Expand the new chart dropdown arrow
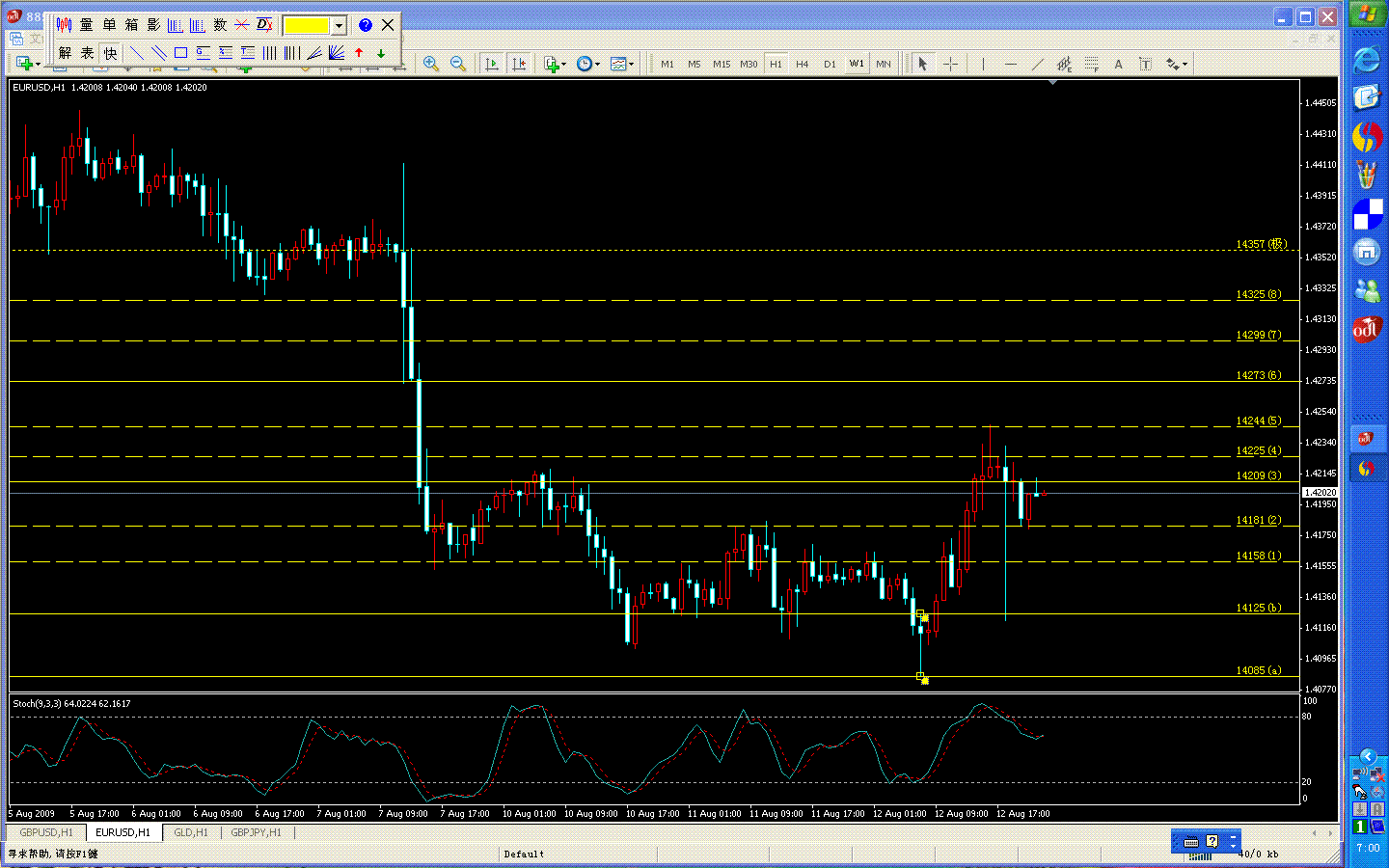The width and height of the screenshot is (1389, 868). (38, 64)
